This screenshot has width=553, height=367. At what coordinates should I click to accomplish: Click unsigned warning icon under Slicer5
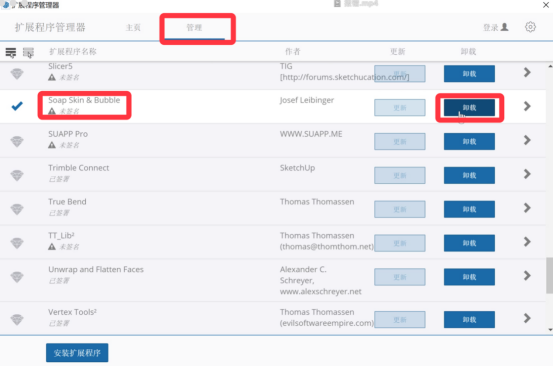[52, 77]
